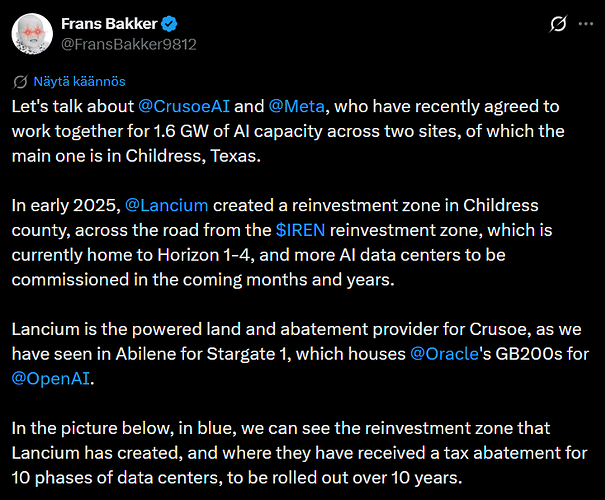
Task: Click the paragraph beginning In early 2025
Action: [282, 242]
